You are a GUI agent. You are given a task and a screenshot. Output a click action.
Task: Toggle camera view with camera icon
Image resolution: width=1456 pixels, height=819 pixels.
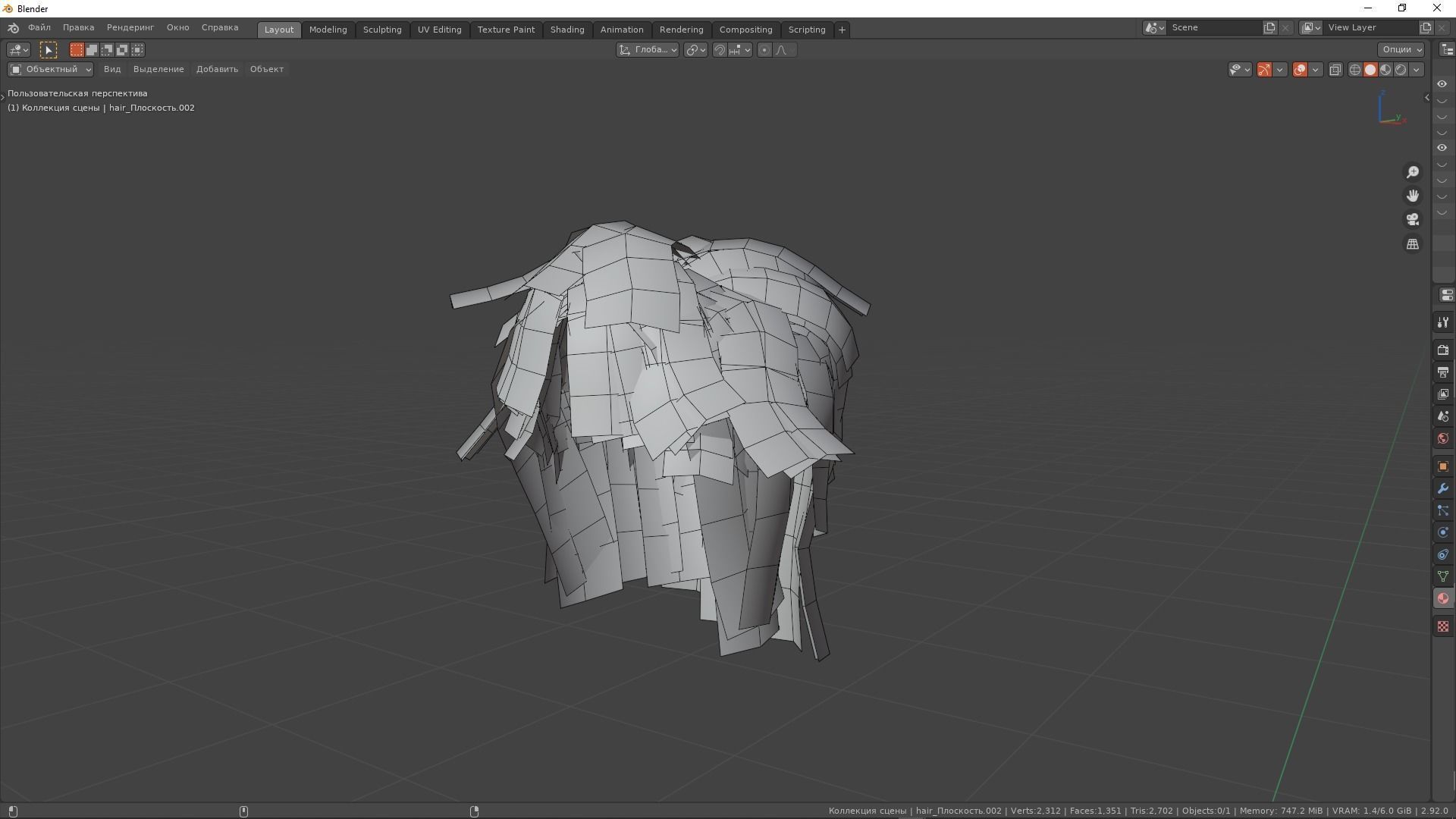pyautogui.click(x=1412, y=220)
